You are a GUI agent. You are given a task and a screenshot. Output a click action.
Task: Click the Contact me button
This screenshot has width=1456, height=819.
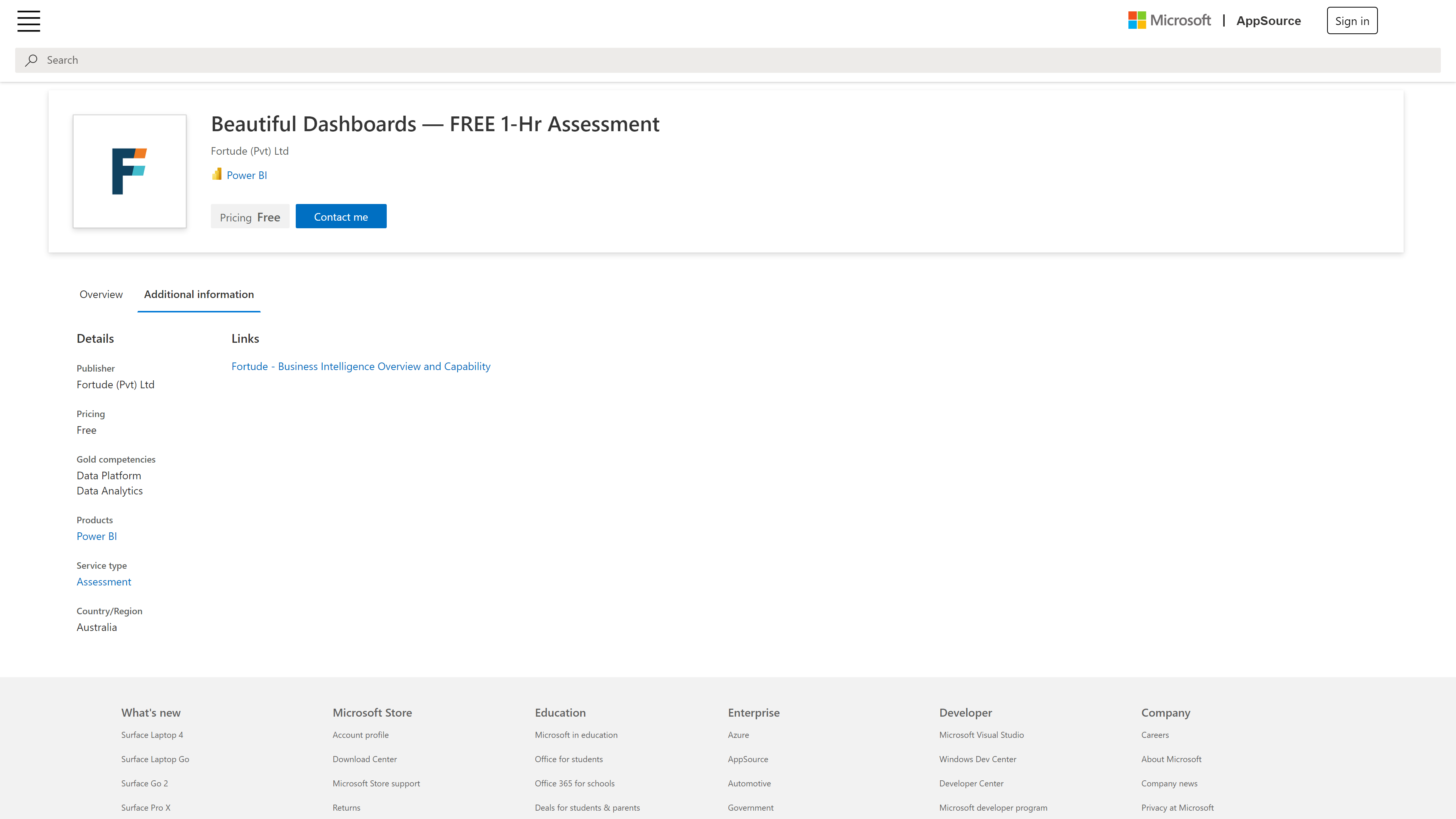pos(341,216)
